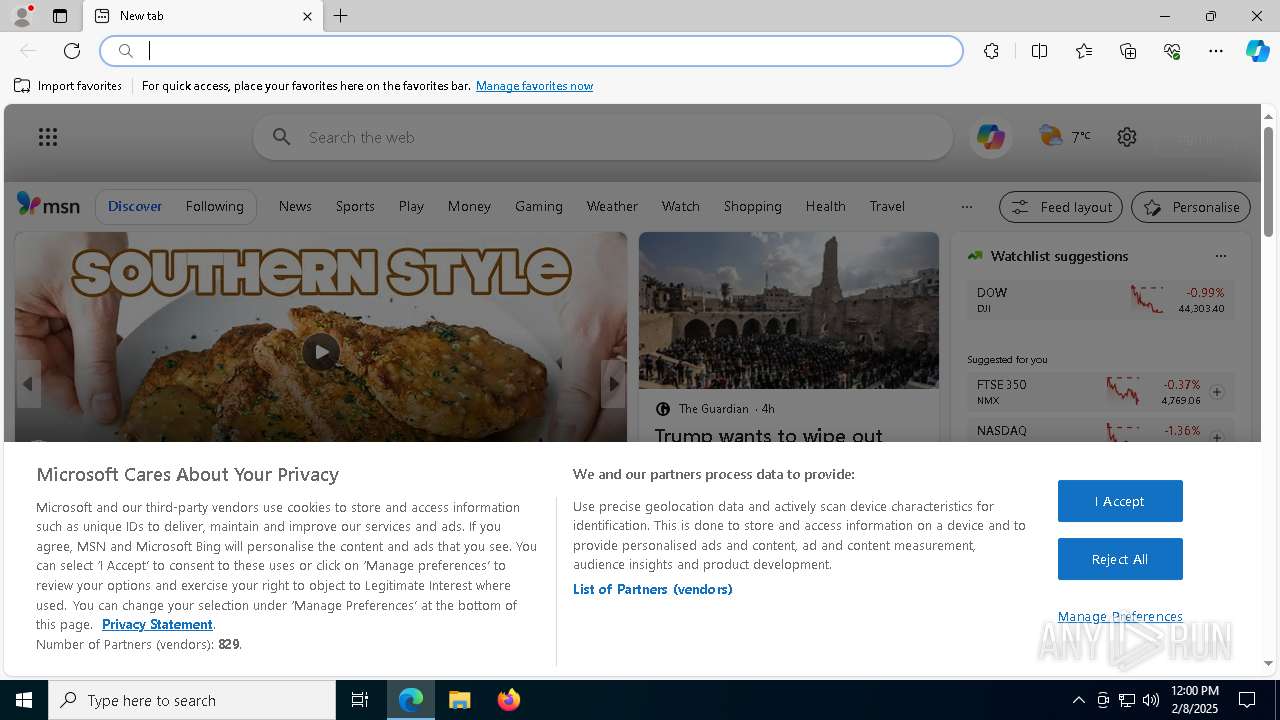Open the Privacy Statement link
The height and width of the screenshot is (720, 1280).
tap(157, 624)
